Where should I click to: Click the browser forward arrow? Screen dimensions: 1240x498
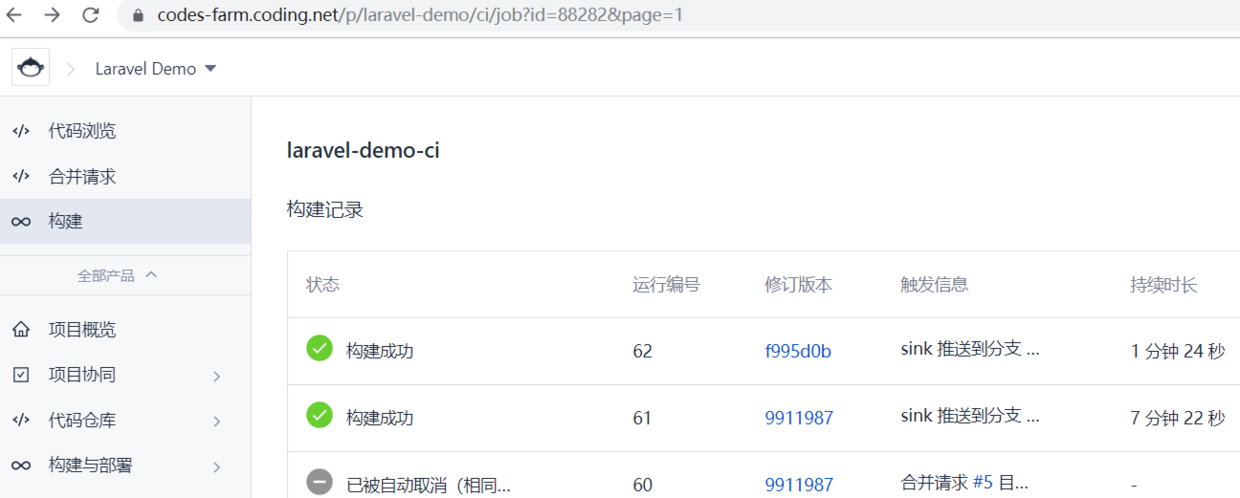pos(53,15)
